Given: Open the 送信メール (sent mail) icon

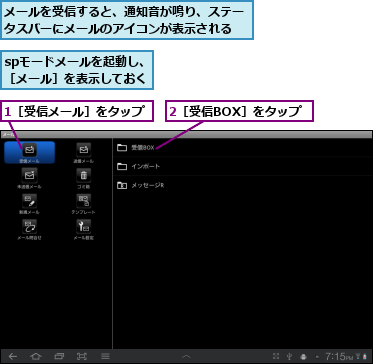Looking at the screenshot, I should pyautogui.click(x=84, y=152).
